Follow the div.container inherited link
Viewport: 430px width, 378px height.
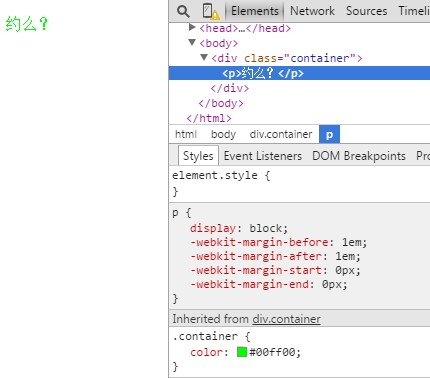click(x=286, y=319)
